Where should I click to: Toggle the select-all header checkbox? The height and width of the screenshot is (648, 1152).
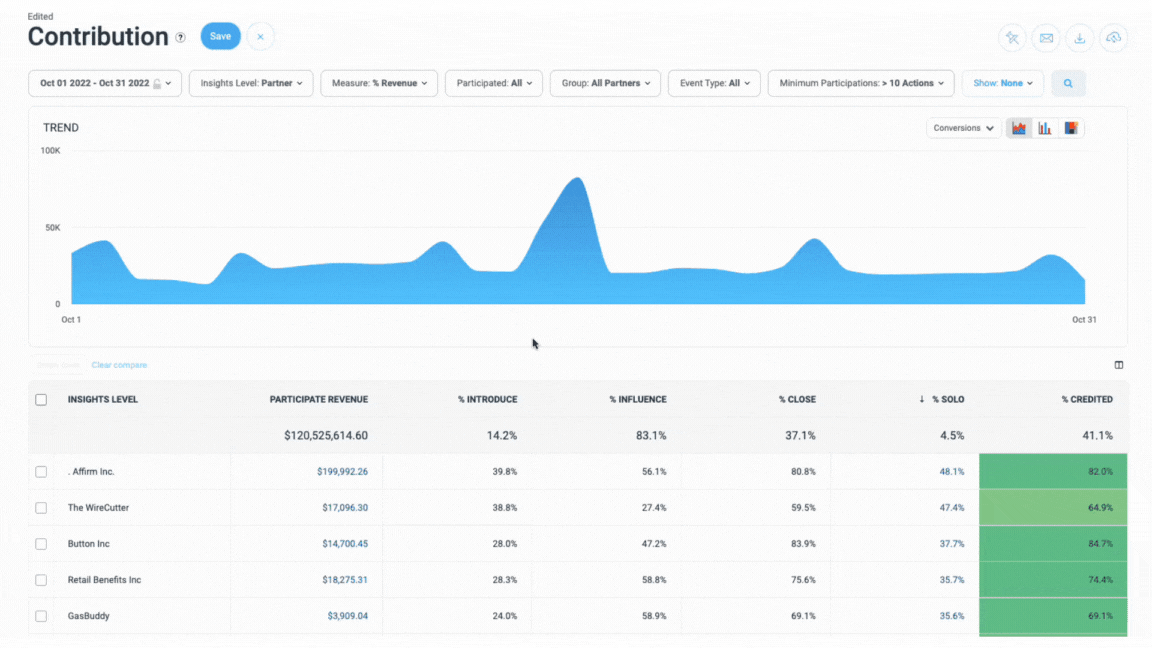41,400
